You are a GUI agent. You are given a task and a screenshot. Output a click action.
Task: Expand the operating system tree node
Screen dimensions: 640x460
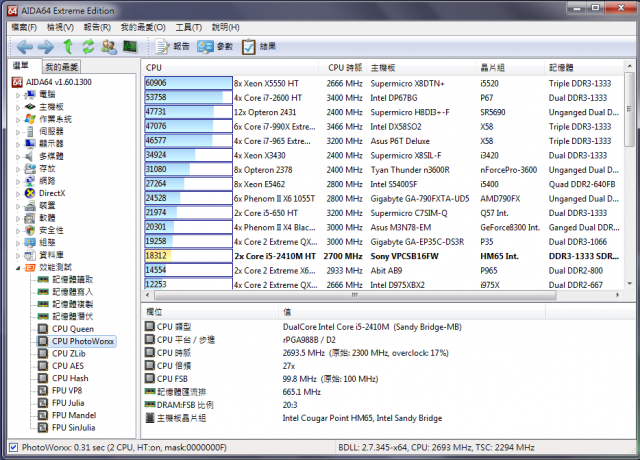click(x=18, y=120)
